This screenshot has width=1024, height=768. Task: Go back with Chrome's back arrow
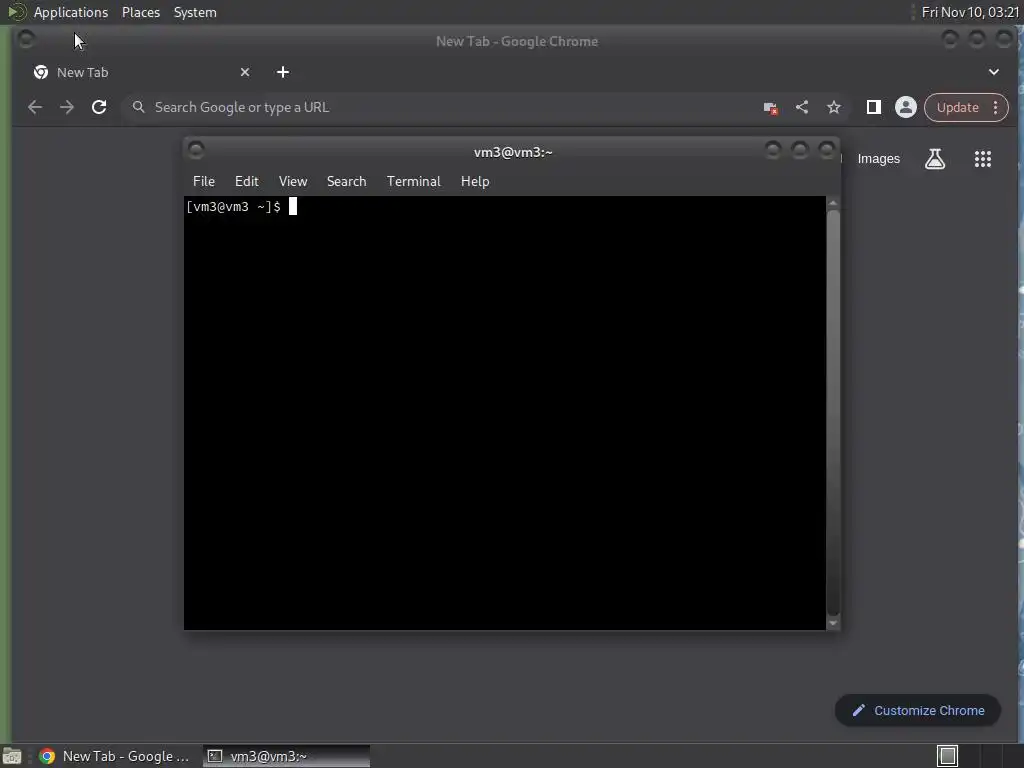click(35, 107)
